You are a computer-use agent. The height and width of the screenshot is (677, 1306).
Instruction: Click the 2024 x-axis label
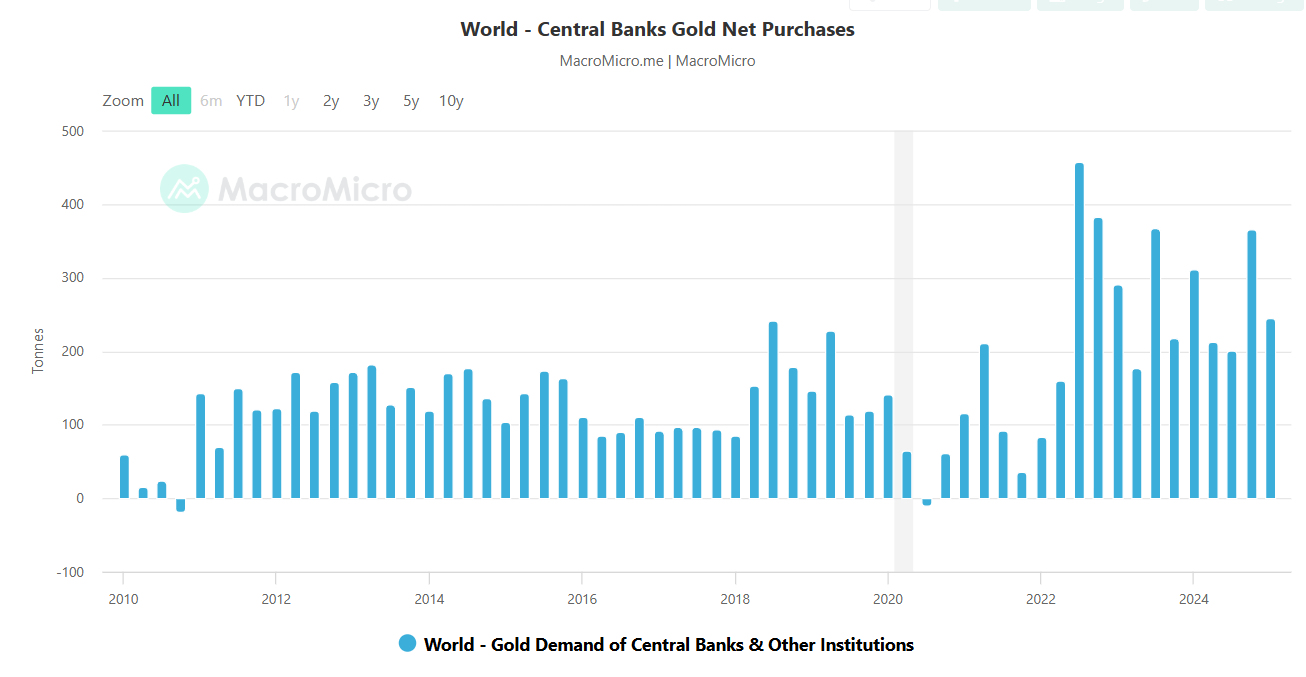pyautogui.click(x=1194, y=600)
